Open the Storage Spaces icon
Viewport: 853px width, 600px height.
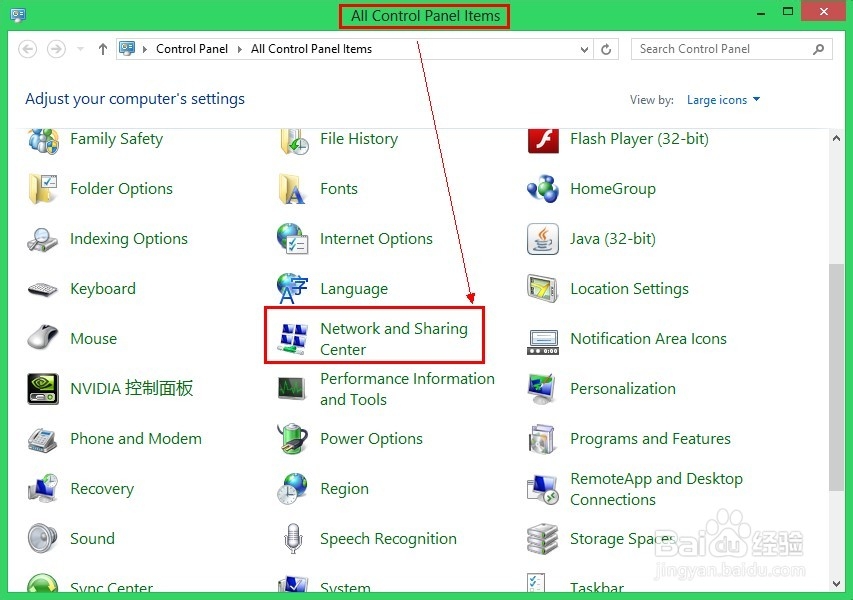click(x=543, y=539)
